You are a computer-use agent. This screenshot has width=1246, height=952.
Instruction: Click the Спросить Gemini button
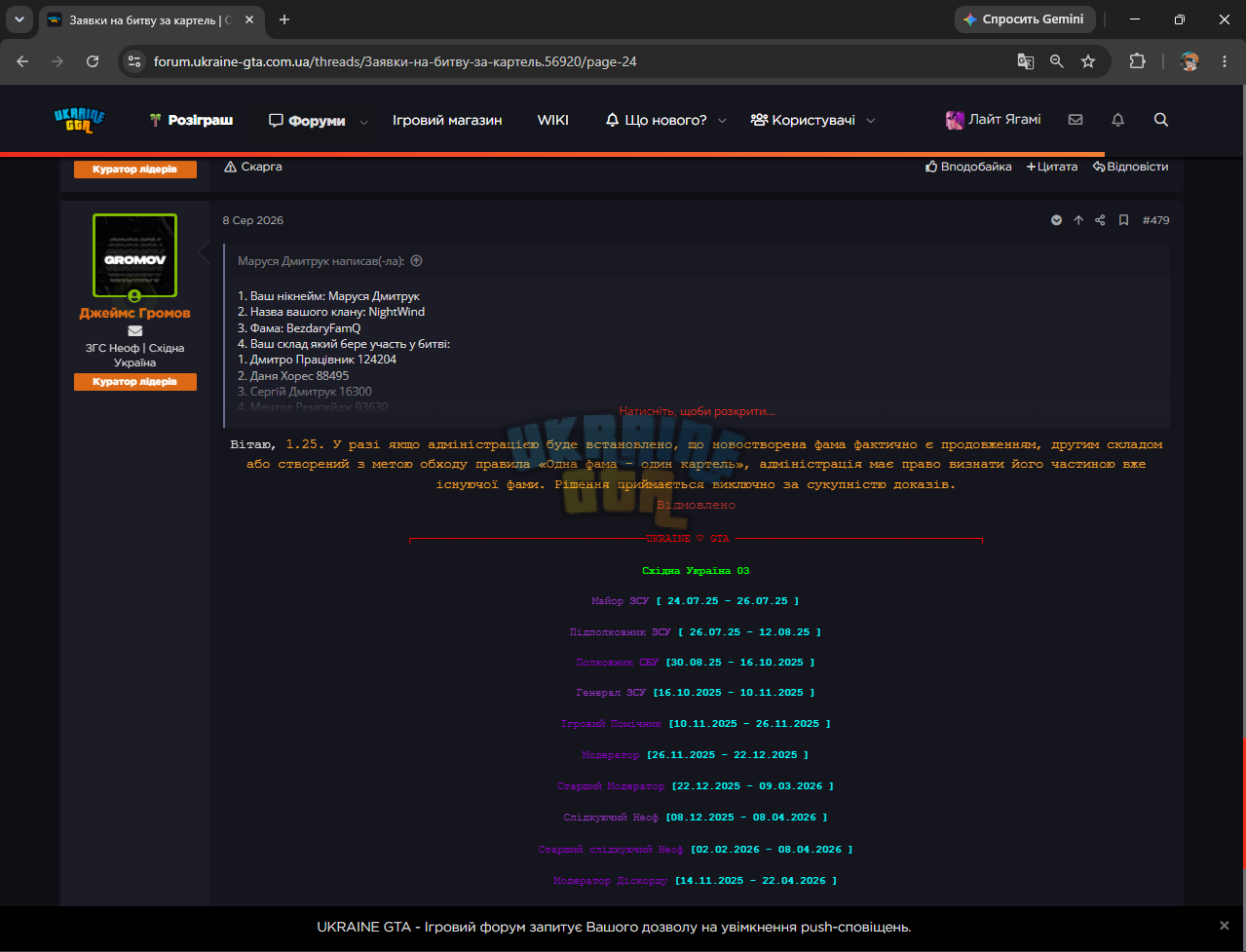point(1025,19)
